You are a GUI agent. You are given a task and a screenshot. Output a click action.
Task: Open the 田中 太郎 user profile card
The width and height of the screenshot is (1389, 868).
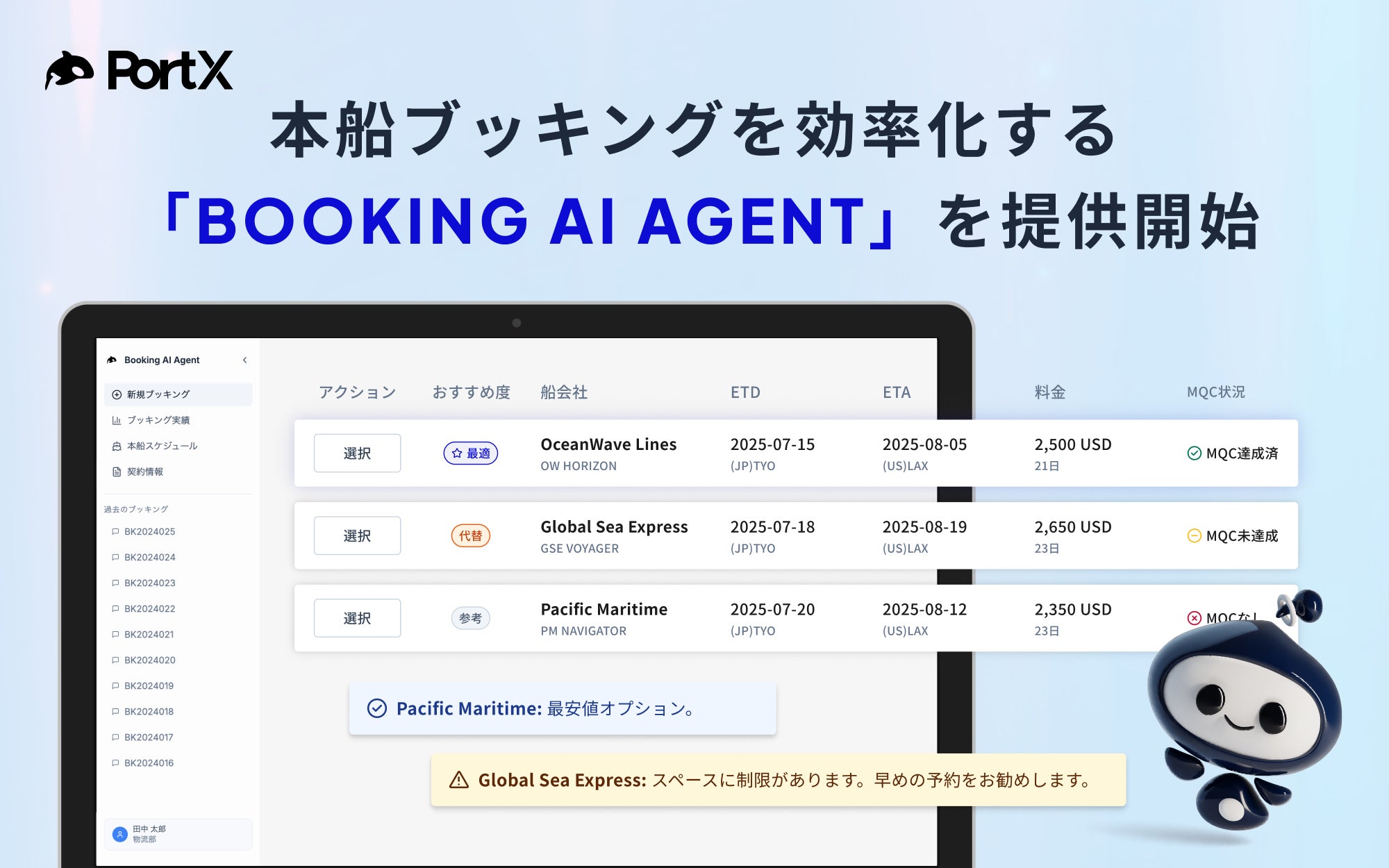point(178,834)
